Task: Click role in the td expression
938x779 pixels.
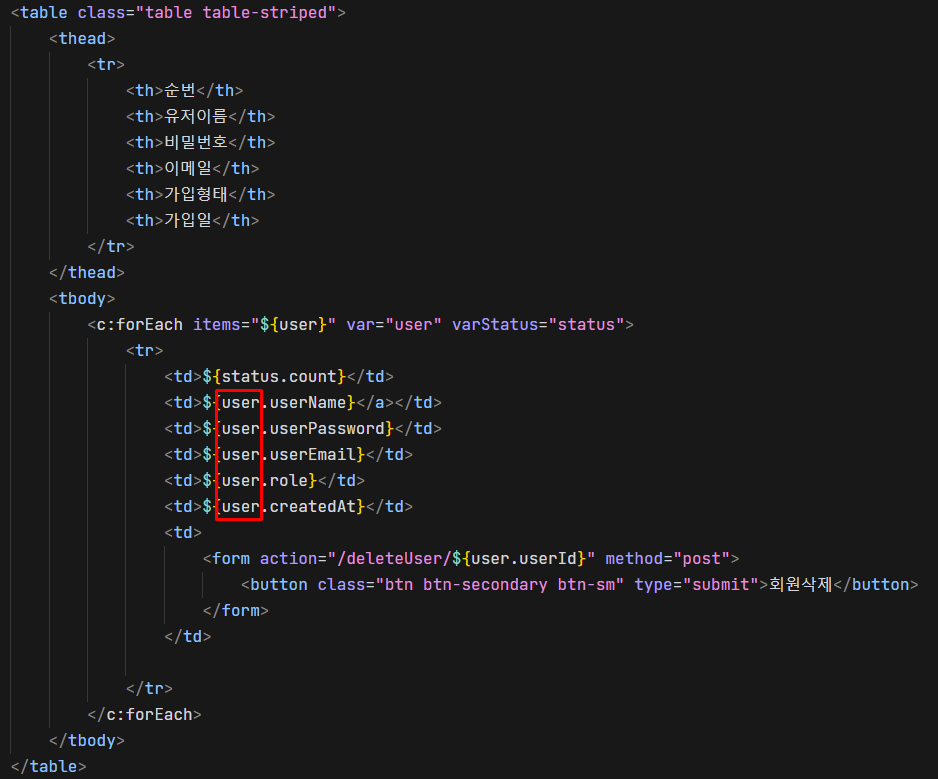Action: 288,481
